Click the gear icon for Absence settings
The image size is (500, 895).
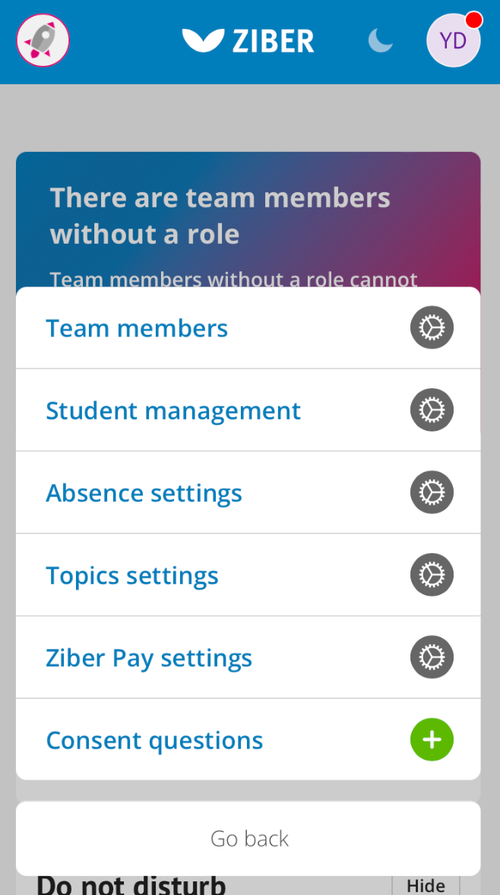coord(432,492)
